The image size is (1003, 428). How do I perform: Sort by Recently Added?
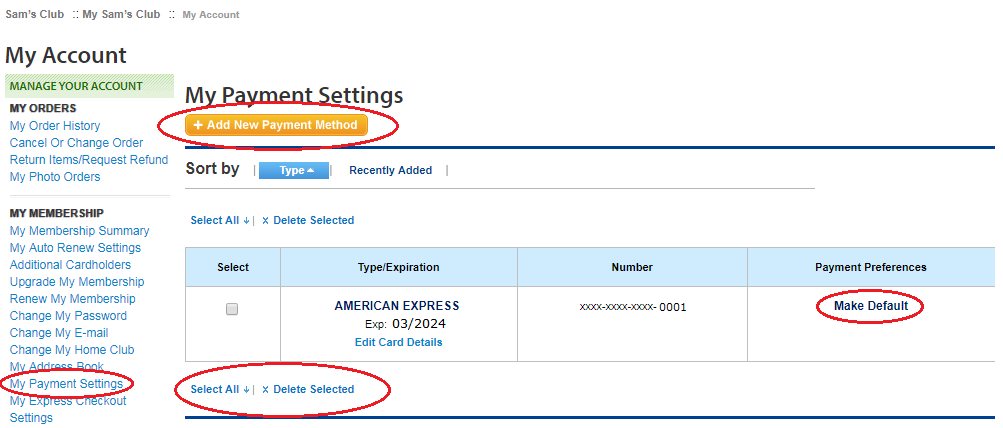[x=390, y=170]
